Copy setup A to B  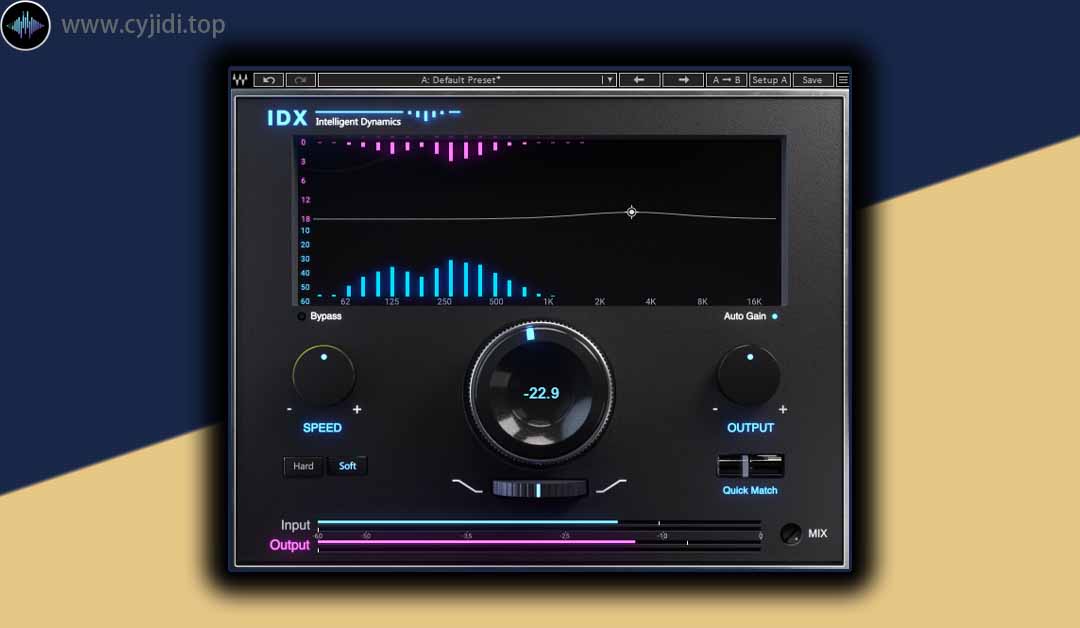(x=726, y=80)
